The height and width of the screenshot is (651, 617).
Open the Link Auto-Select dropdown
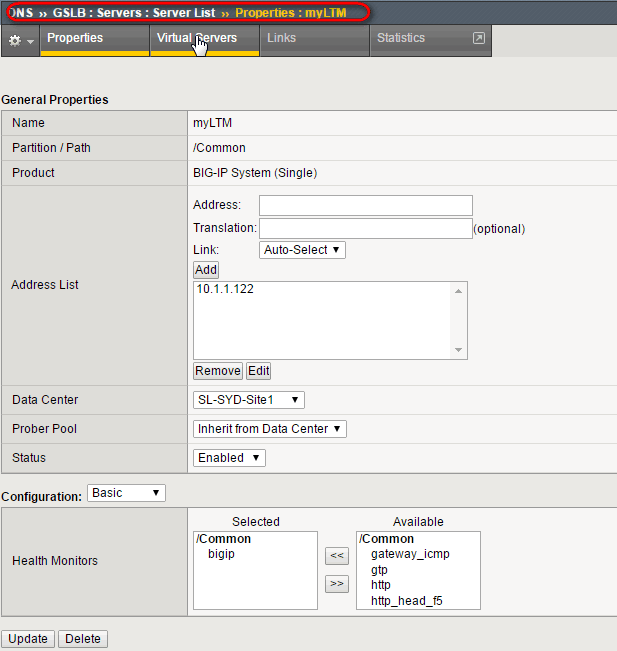tap(302, 250)
